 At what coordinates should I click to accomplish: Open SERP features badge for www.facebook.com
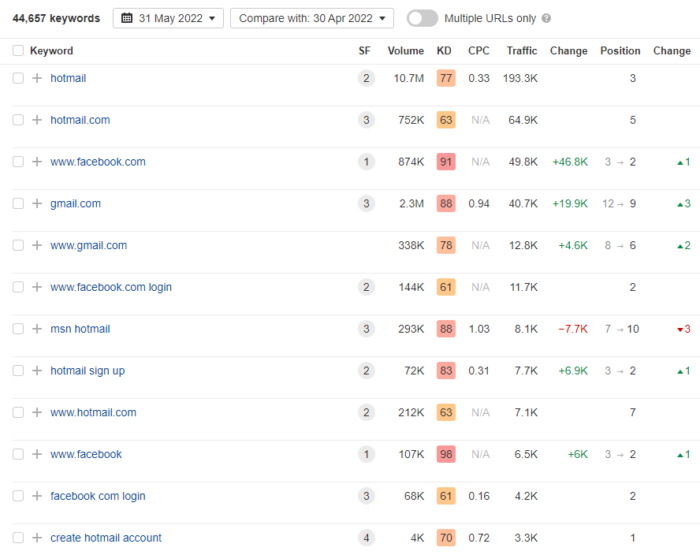(366, 162)
